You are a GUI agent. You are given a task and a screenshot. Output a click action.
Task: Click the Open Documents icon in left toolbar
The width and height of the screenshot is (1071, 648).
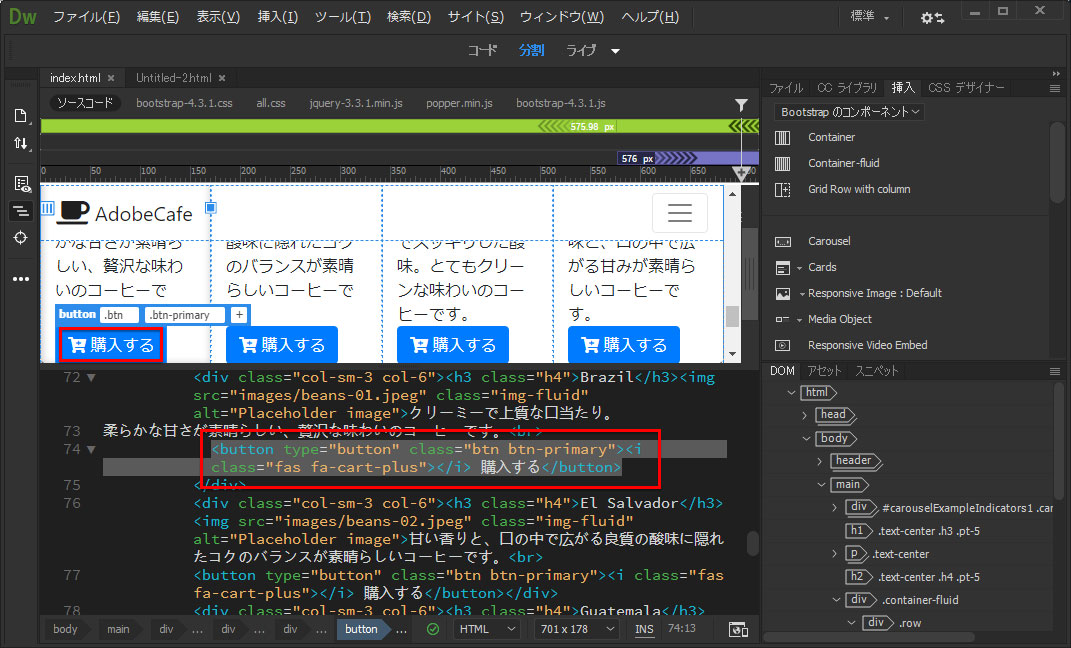[x=20, y=116]
